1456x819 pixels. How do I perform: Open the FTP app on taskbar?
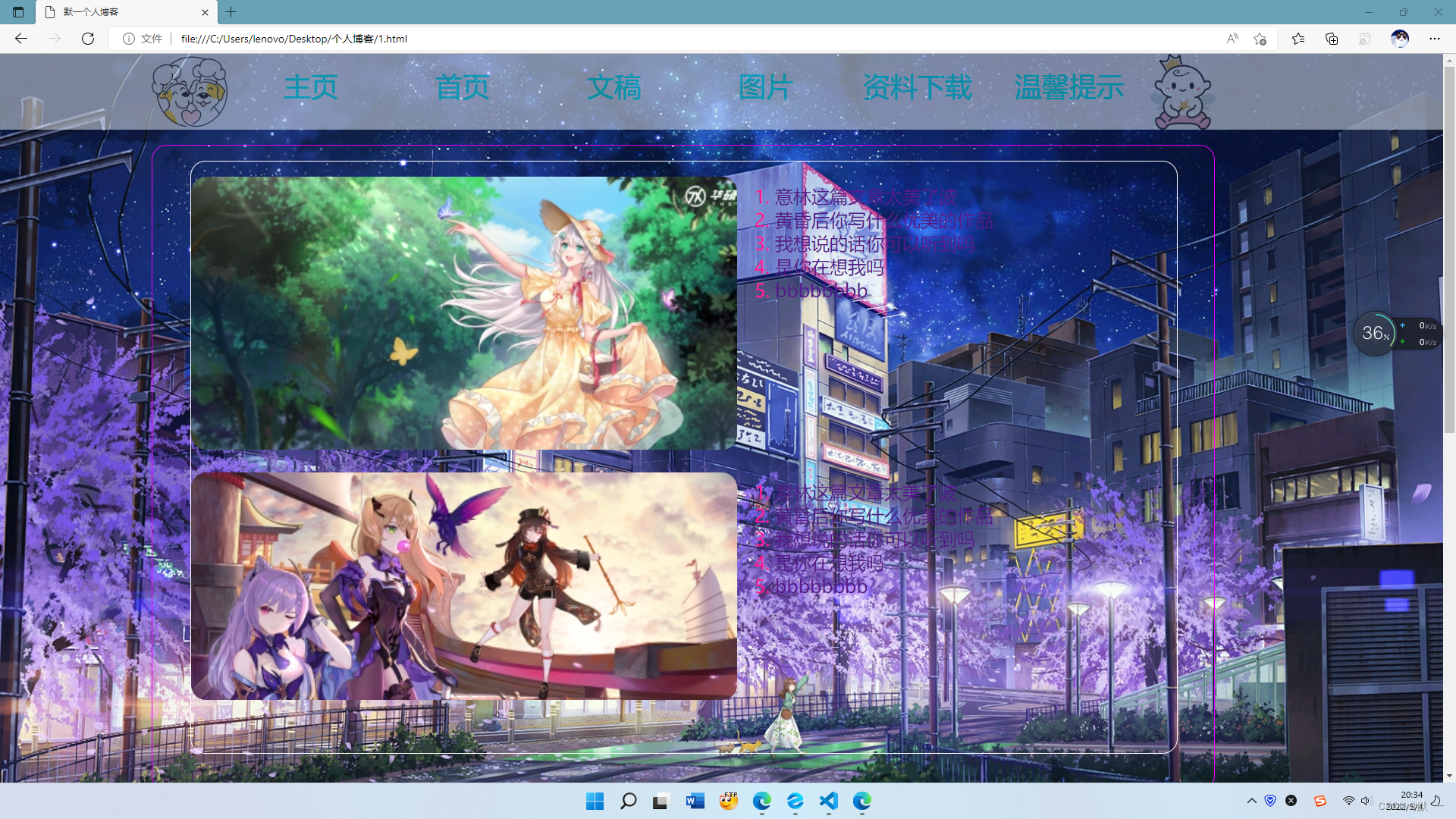(x=729, y=801)
